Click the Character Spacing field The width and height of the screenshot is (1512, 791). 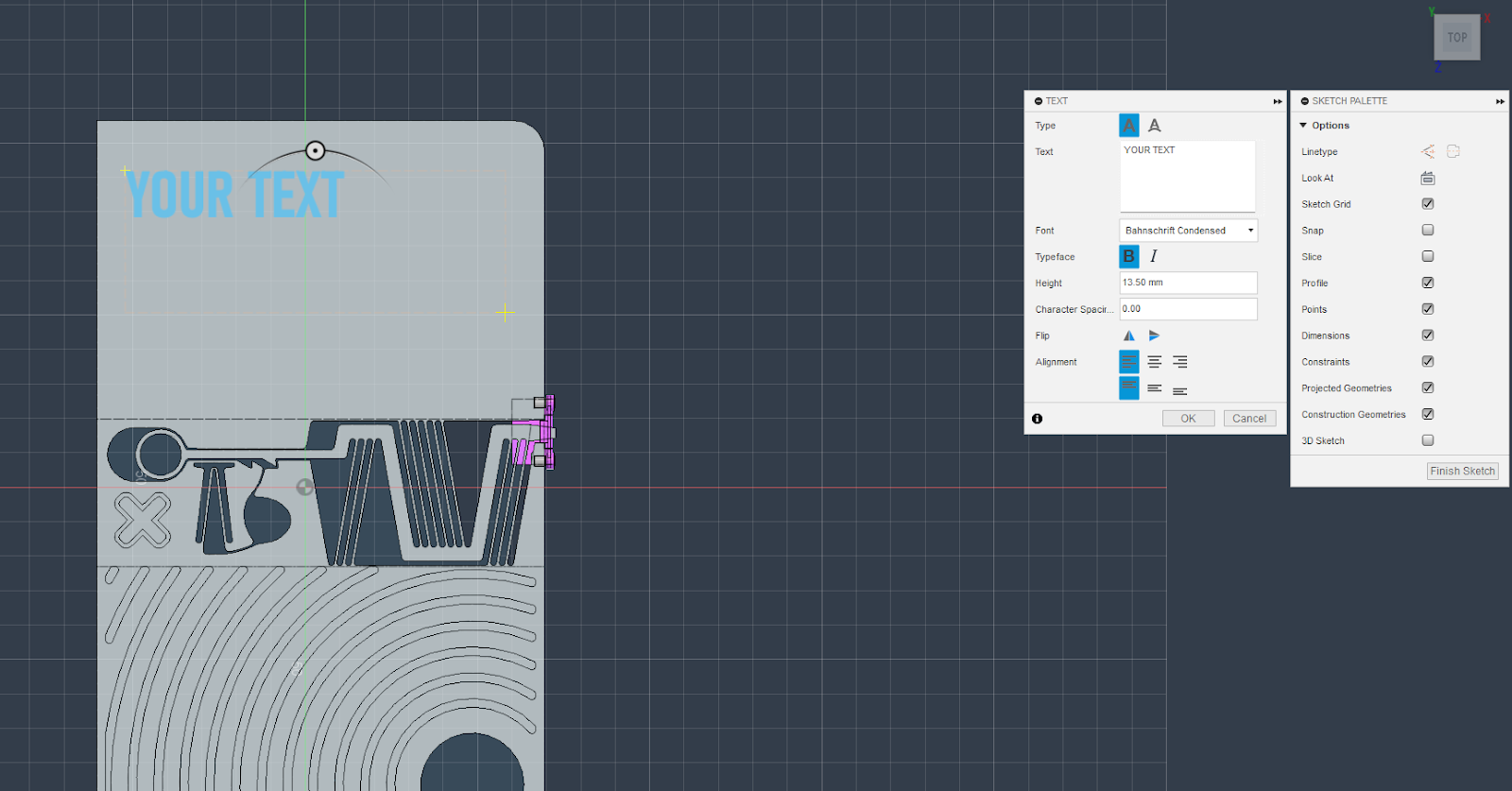tap(1189, 309)
